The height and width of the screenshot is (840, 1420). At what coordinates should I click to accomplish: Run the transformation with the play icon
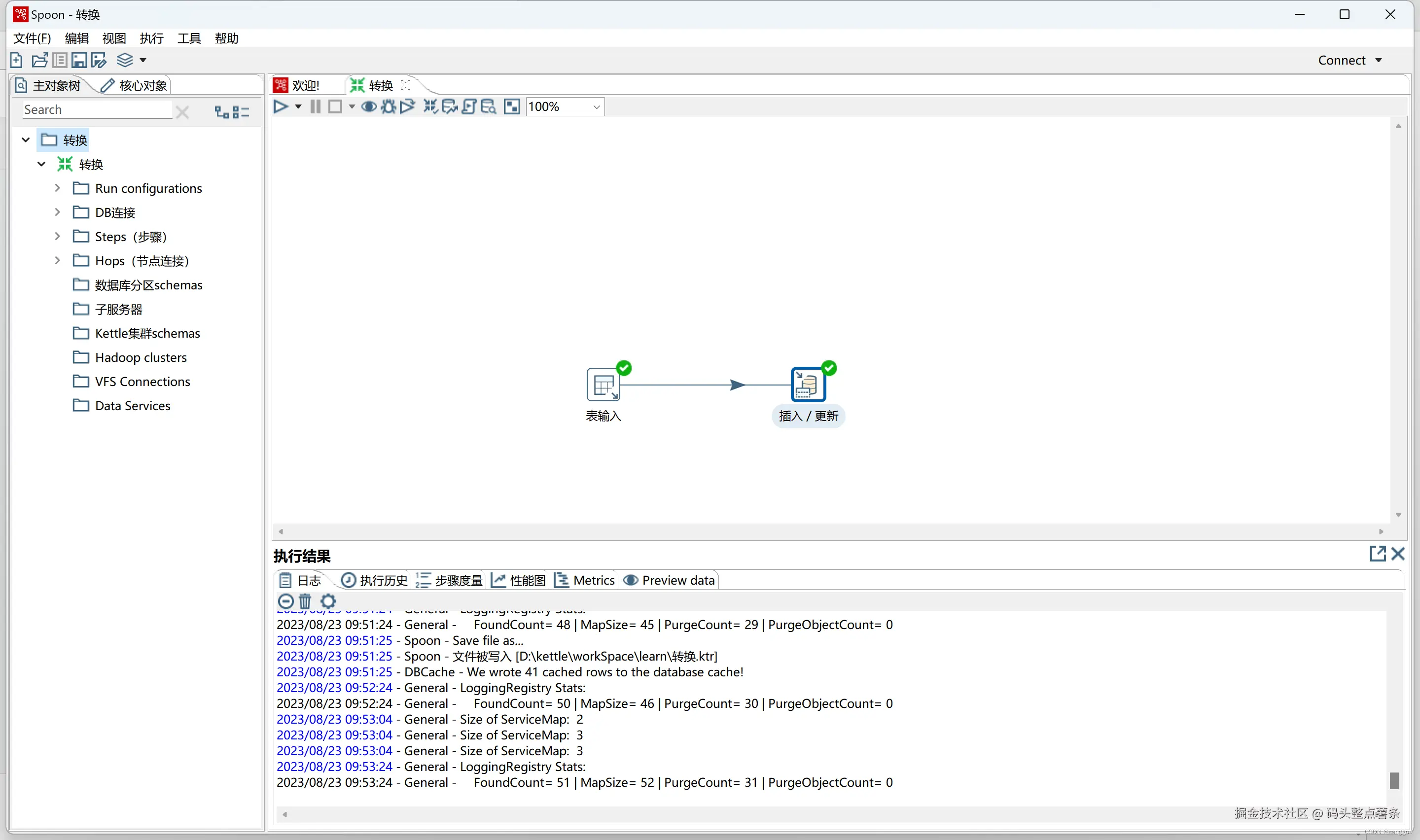[x=280, y=106]
